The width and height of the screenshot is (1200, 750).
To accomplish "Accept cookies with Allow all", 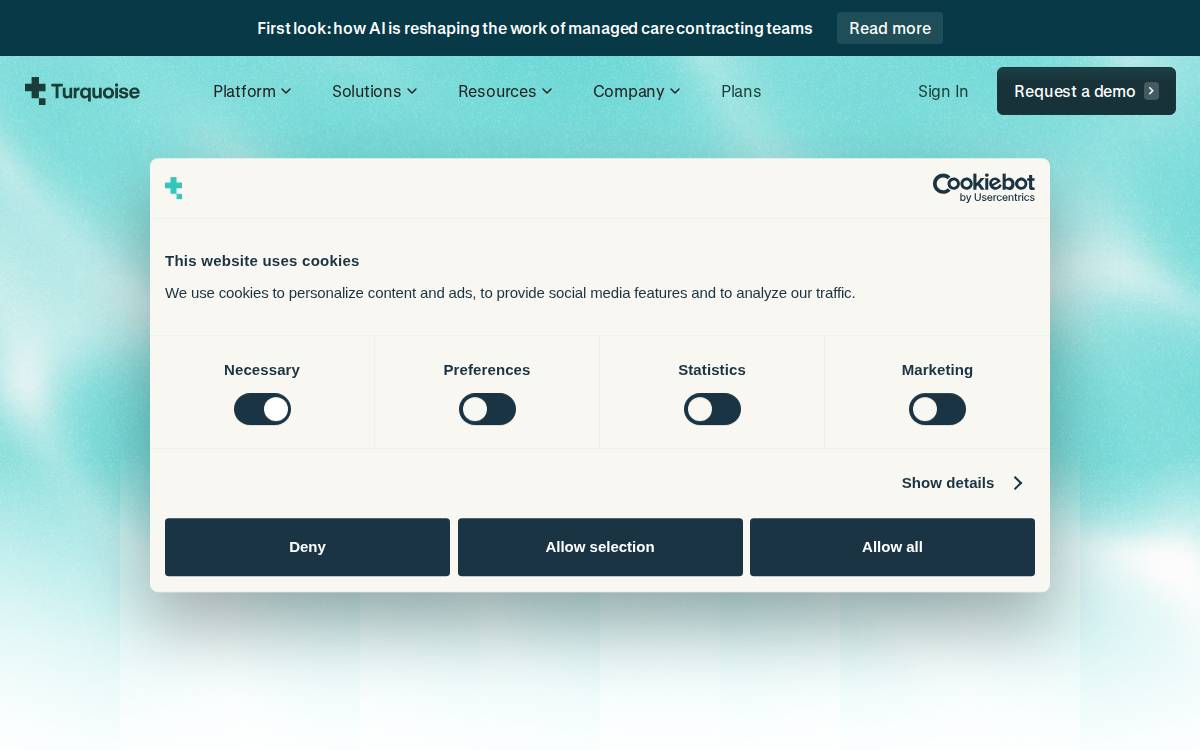I will click(x=892, y=547).
